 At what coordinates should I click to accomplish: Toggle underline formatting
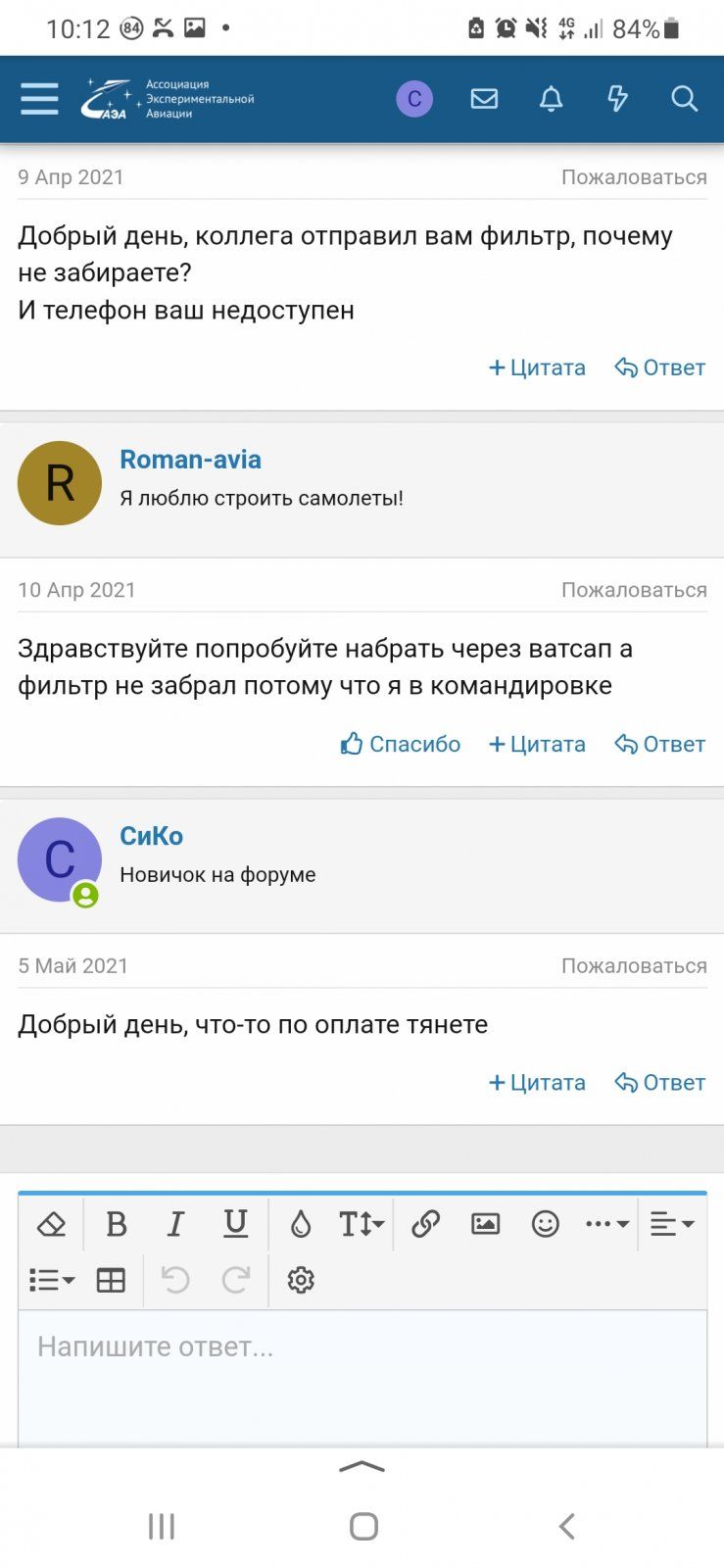click(235, 1224)
